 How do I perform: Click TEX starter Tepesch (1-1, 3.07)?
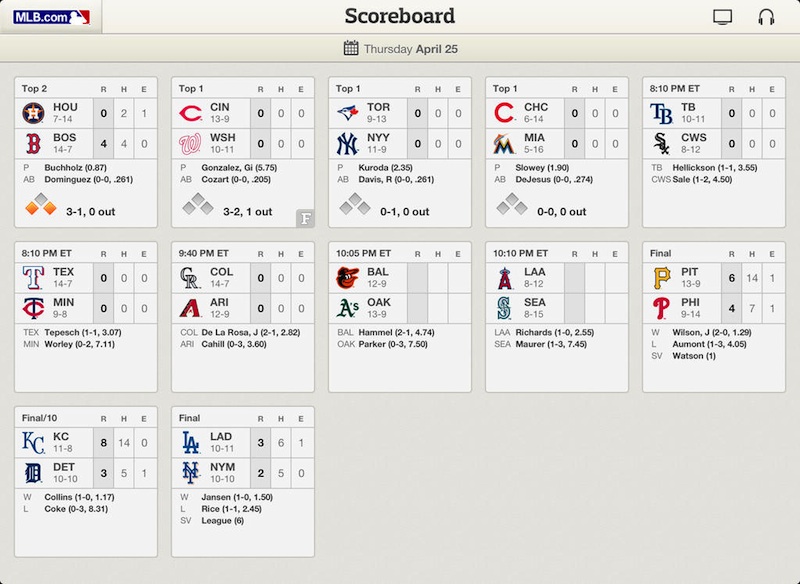[x=83, y=332]
